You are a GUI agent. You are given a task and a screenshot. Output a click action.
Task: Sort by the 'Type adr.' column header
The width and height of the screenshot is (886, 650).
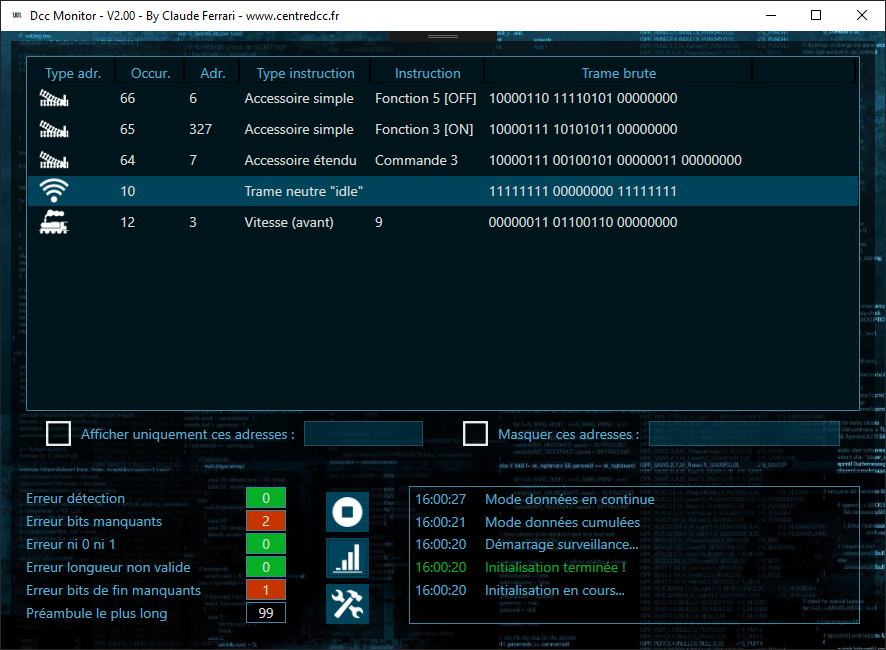click(x=73, y=73)
